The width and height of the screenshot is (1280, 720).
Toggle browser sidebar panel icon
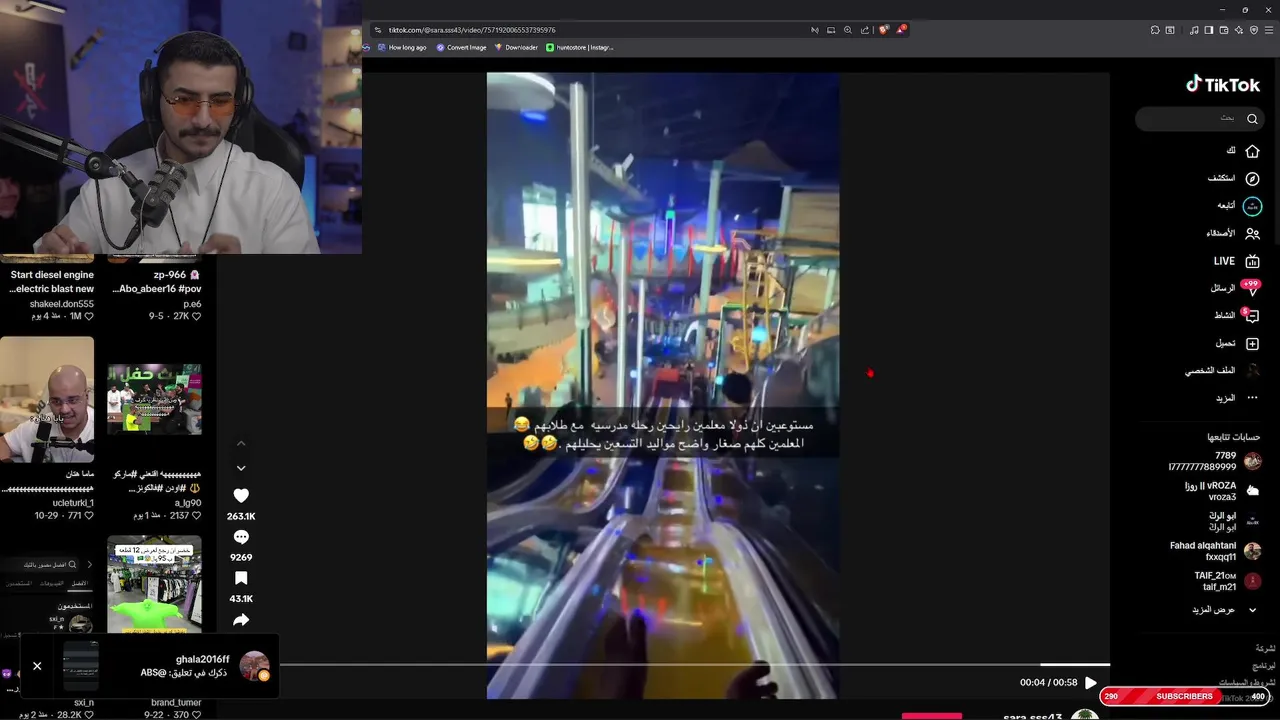coord(1209,30)
